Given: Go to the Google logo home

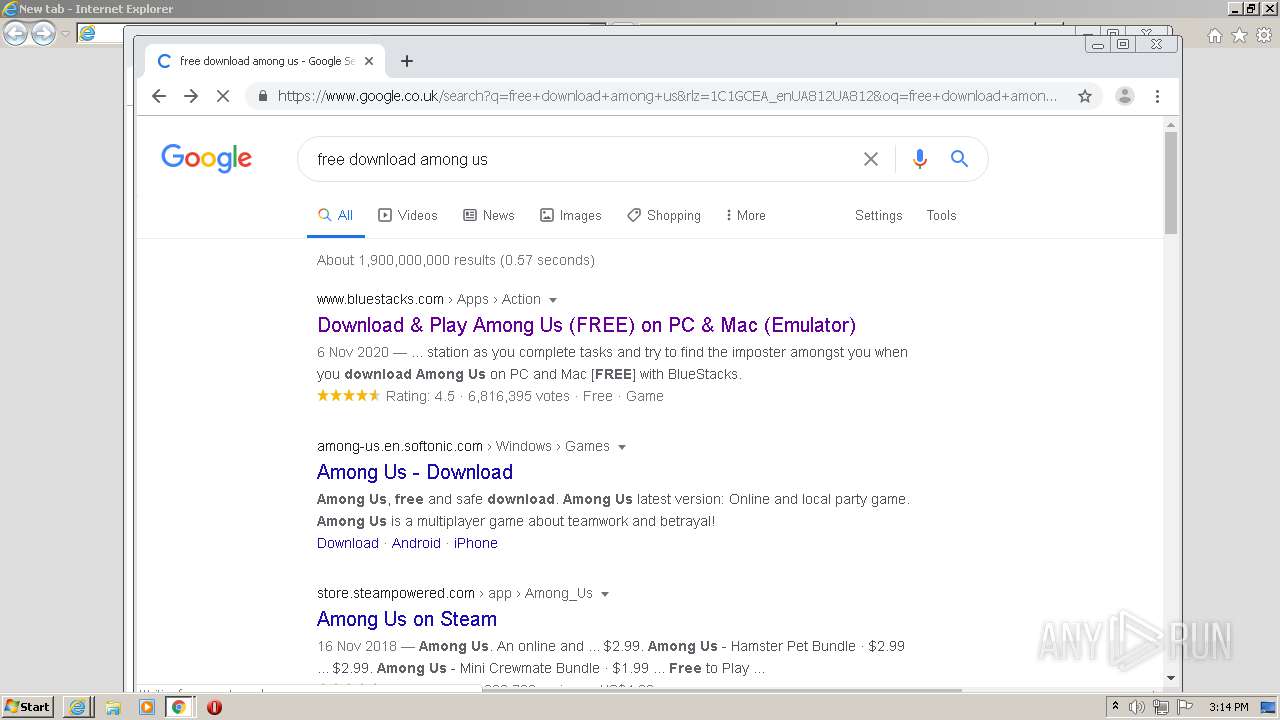Looking at the screenshot, I should point(207,158).
